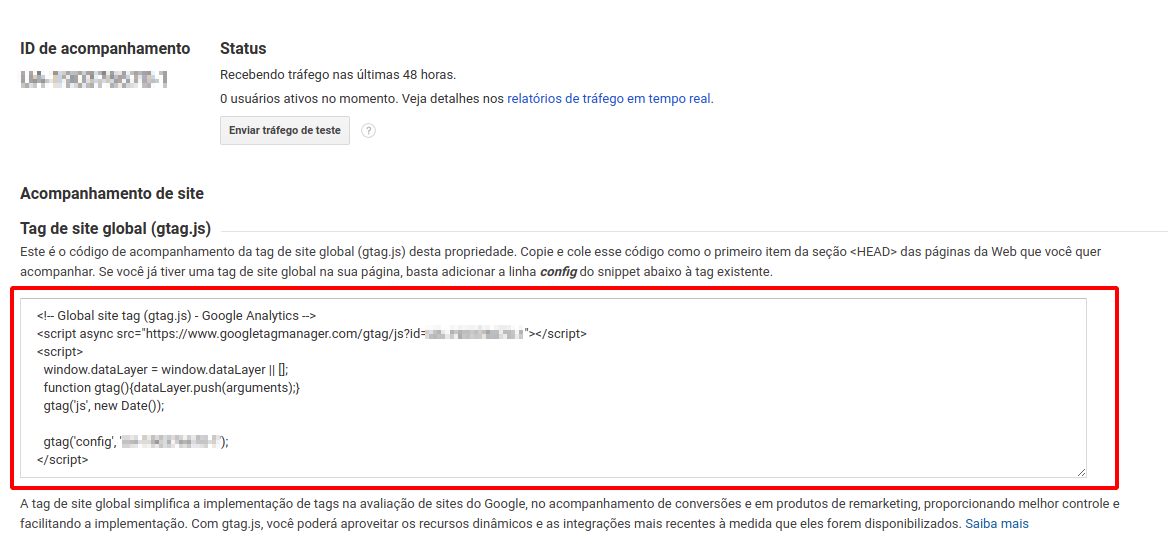Viewport: 1168px width, 558px height.
Task: Follow the Saiba mais link
Action: click(997, 524)
